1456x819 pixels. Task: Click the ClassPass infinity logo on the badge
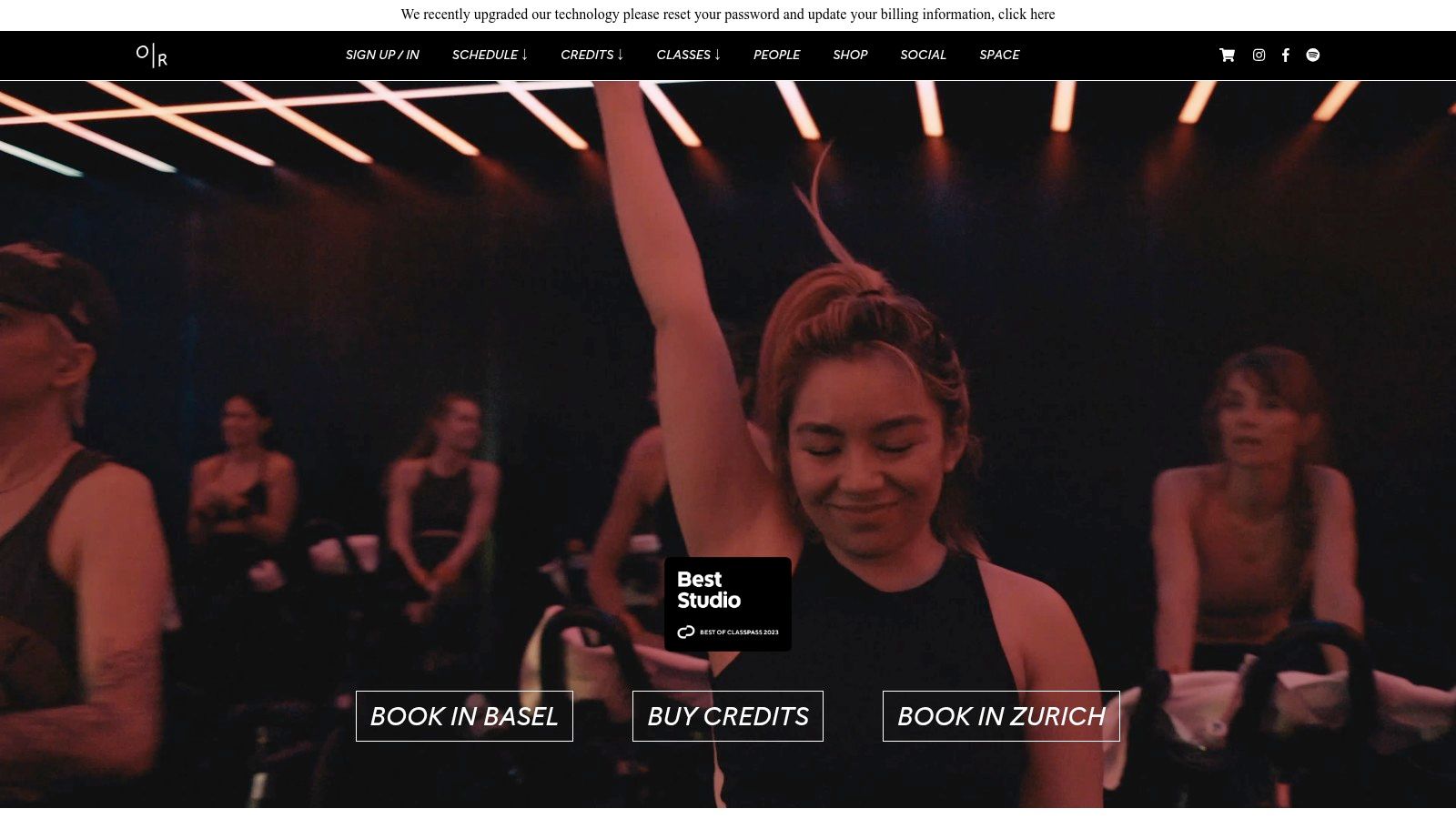tap(686, 632)
